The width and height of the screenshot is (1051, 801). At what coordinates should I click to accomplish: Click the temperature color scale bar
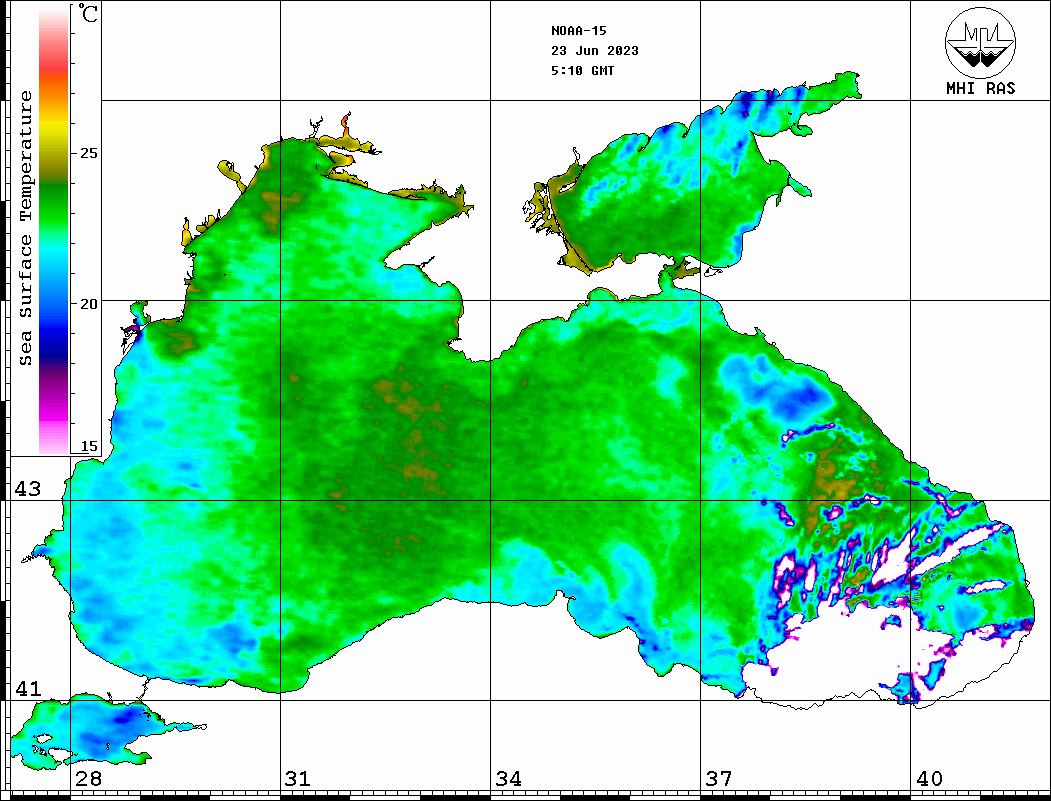[54, 230]
